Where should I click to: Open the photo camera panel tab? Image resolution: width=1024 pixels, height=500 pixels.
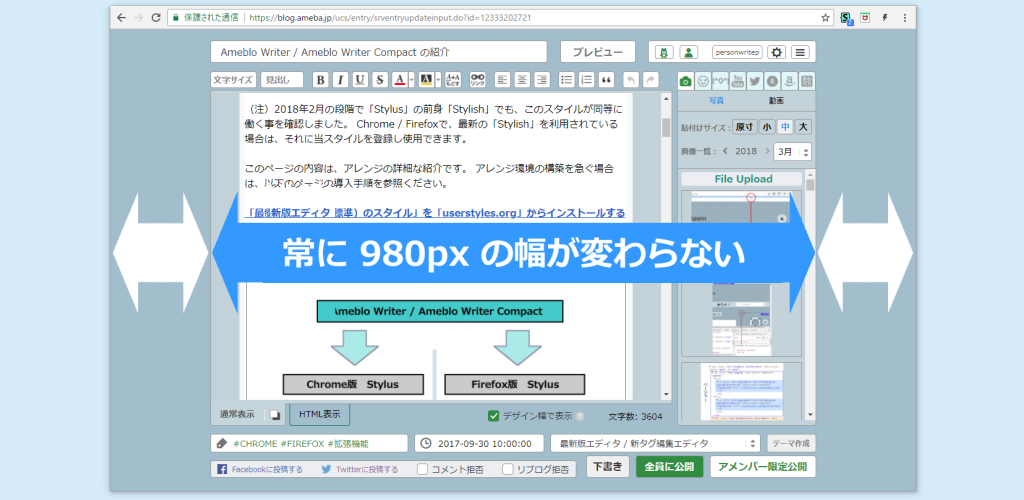pyautogui.click(x=686, y=81)
